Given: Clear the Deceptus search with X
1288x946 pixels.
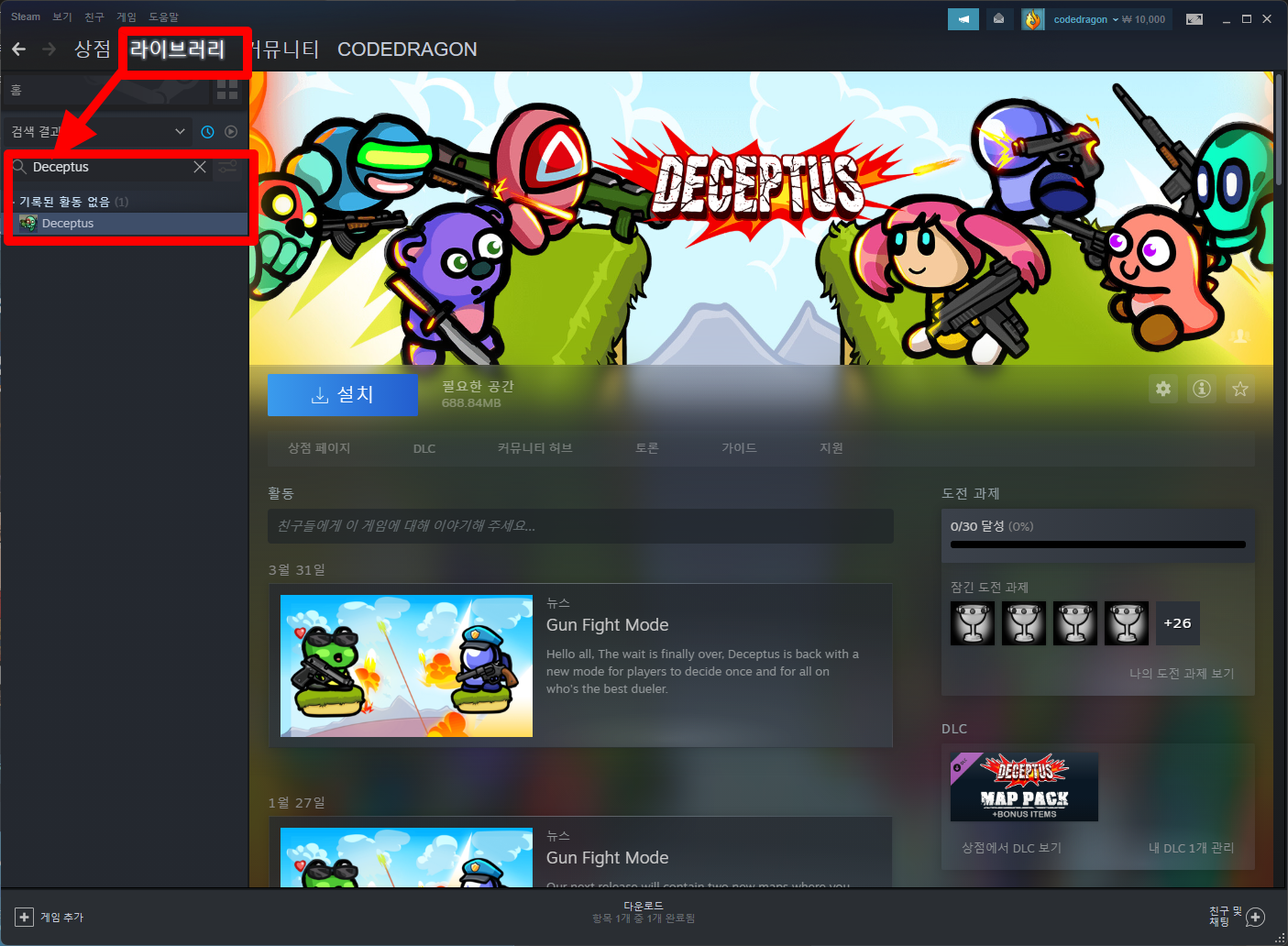Looking at the screenshot, I should 200,167.
